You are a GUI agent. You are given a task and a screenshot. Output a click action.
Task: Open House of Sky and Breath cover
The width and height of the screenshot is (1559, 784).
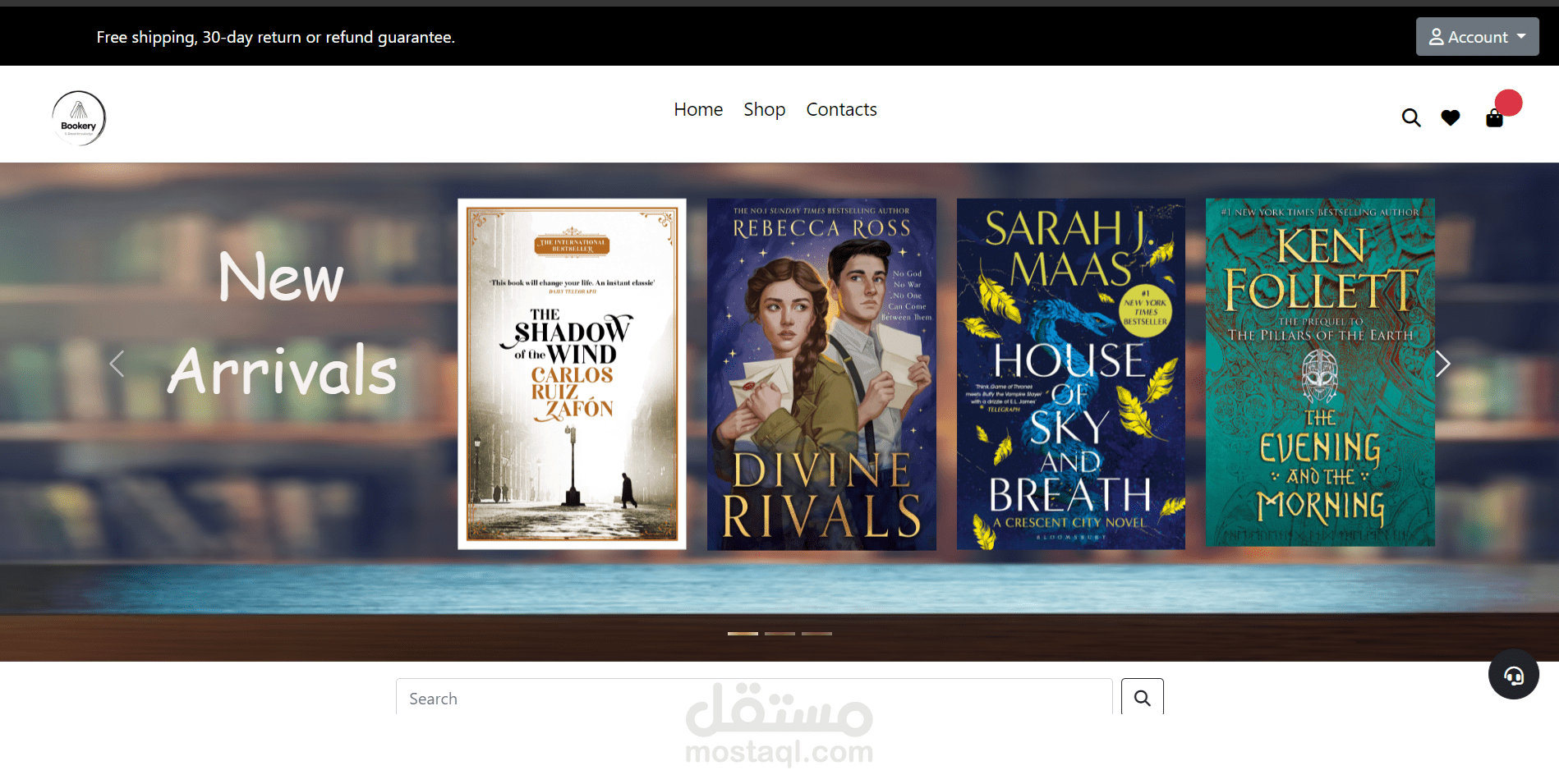click(x=1071, y=374)
